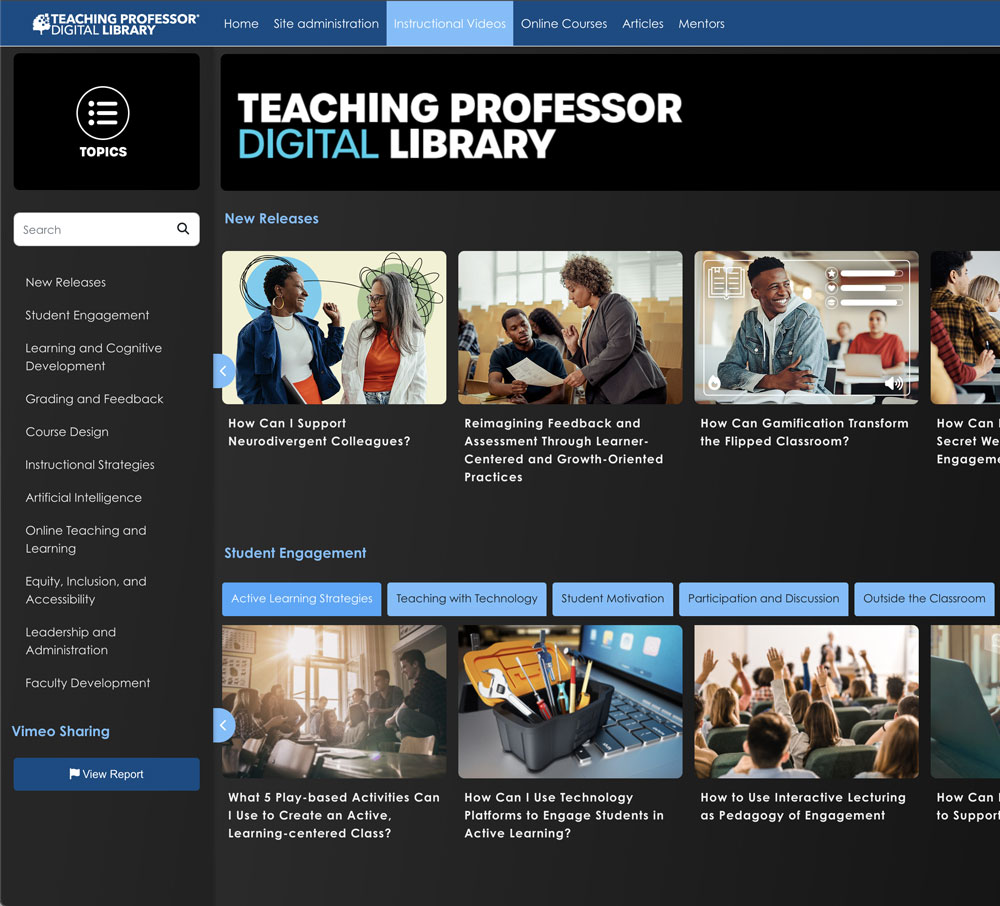The image size is (1000, 906).
Task: Click the Teaching Professor Digital Library logo
Action: [116, 24]
